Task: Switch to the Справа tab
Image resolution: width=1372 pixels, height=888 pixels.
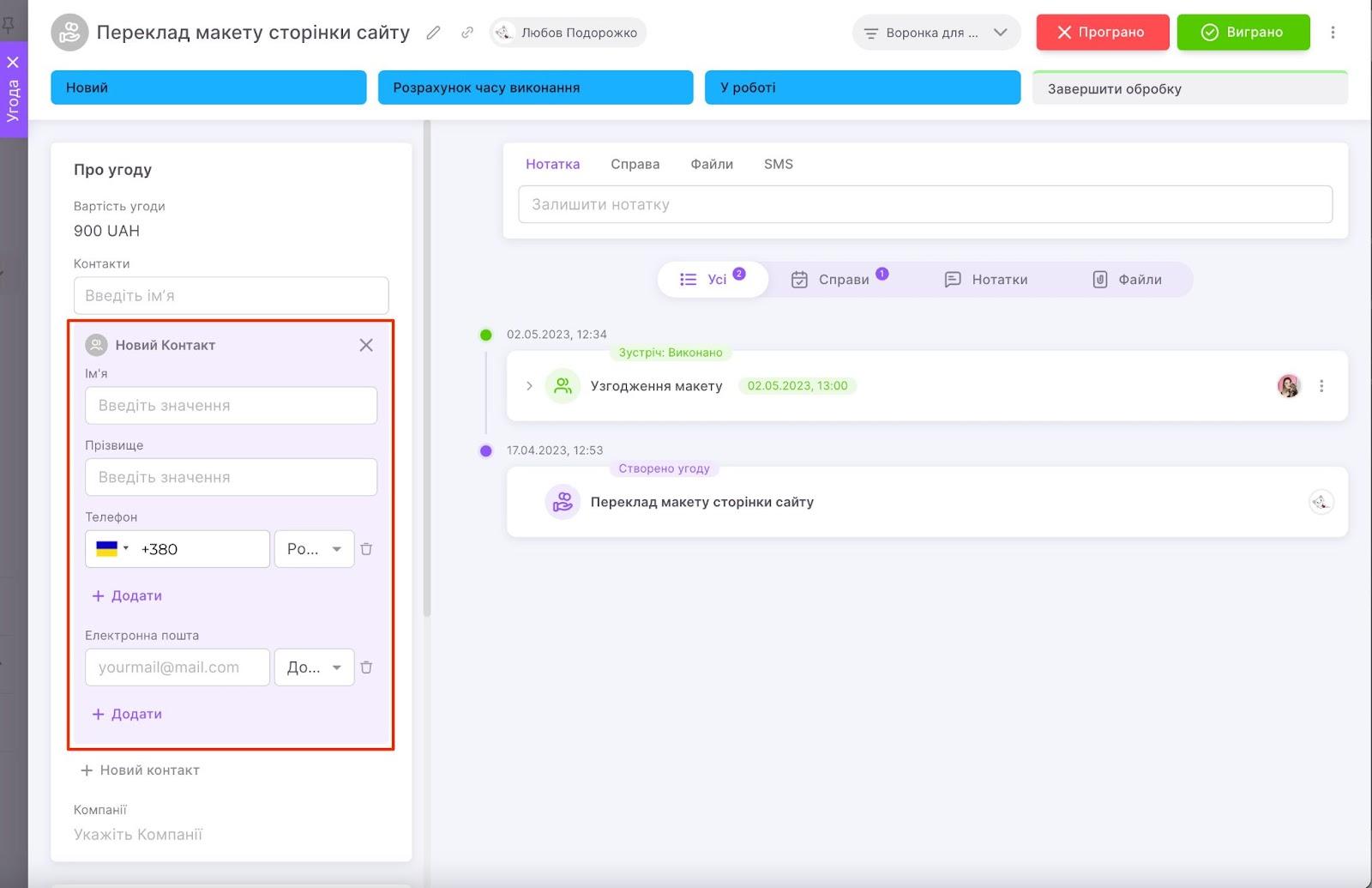Action: point(635,164)
